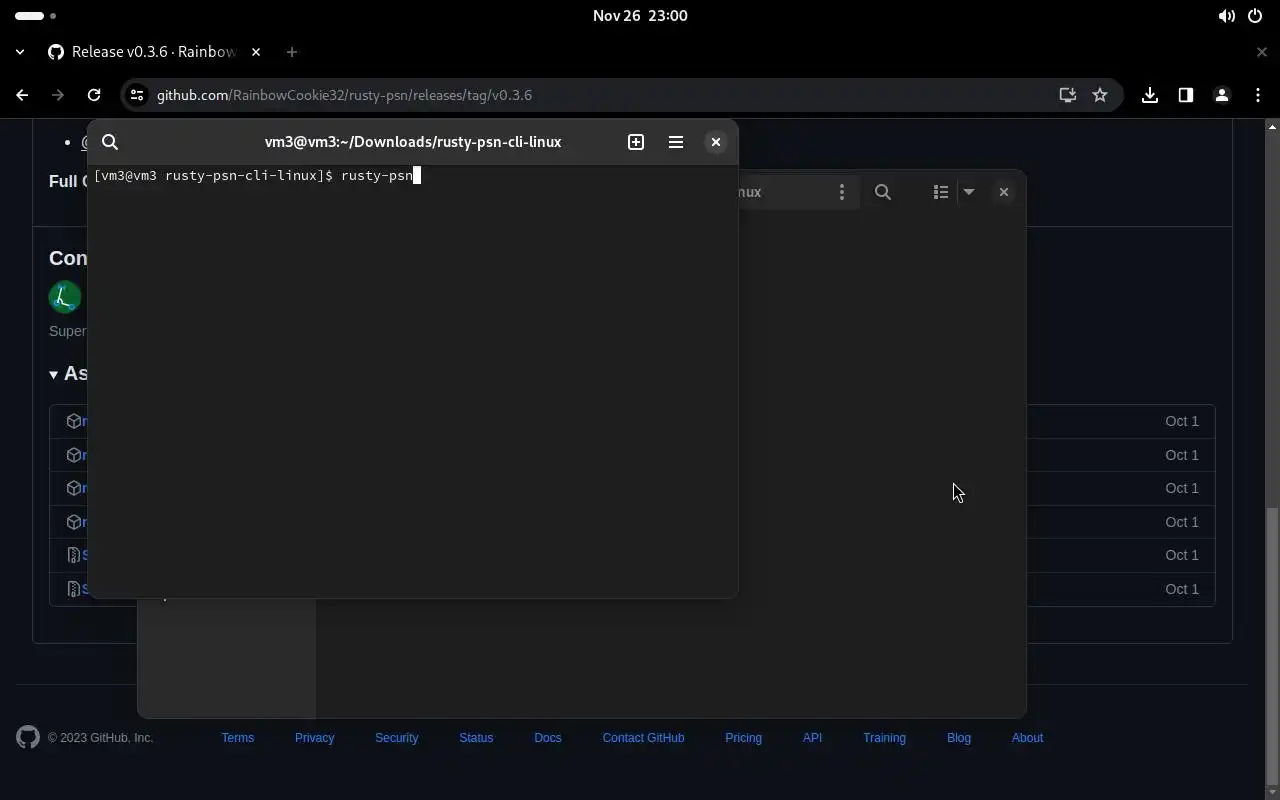The width and height of the screenshot is (1280, 800).
Task: Click the contributor avatar
Action: coord(65,297)
